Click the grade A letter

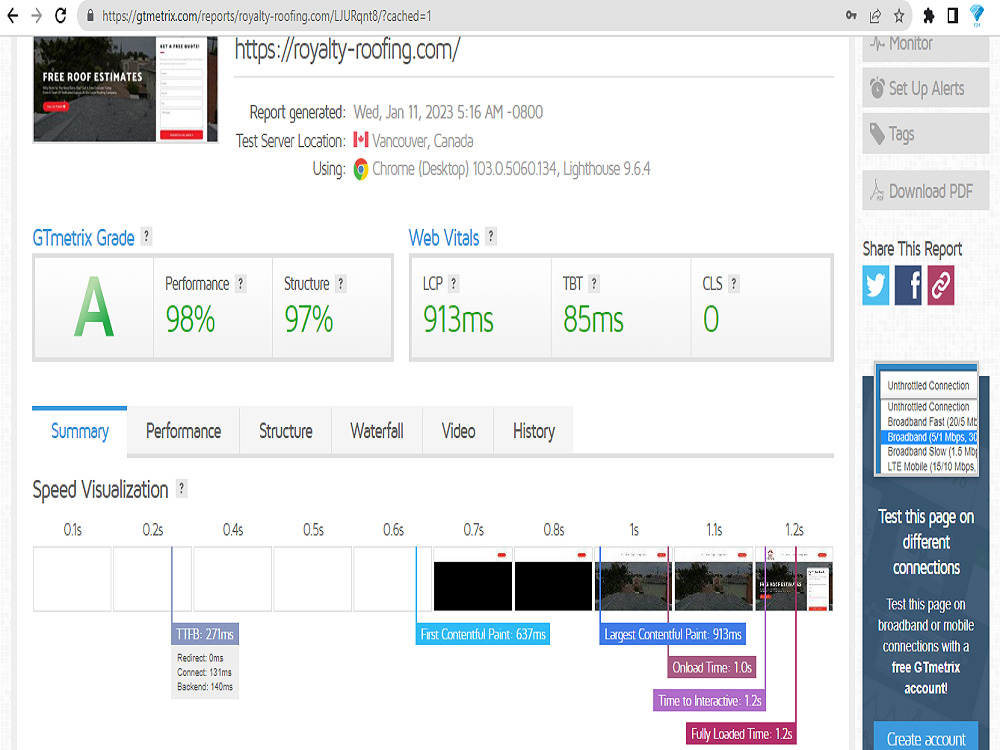[94, 307]
